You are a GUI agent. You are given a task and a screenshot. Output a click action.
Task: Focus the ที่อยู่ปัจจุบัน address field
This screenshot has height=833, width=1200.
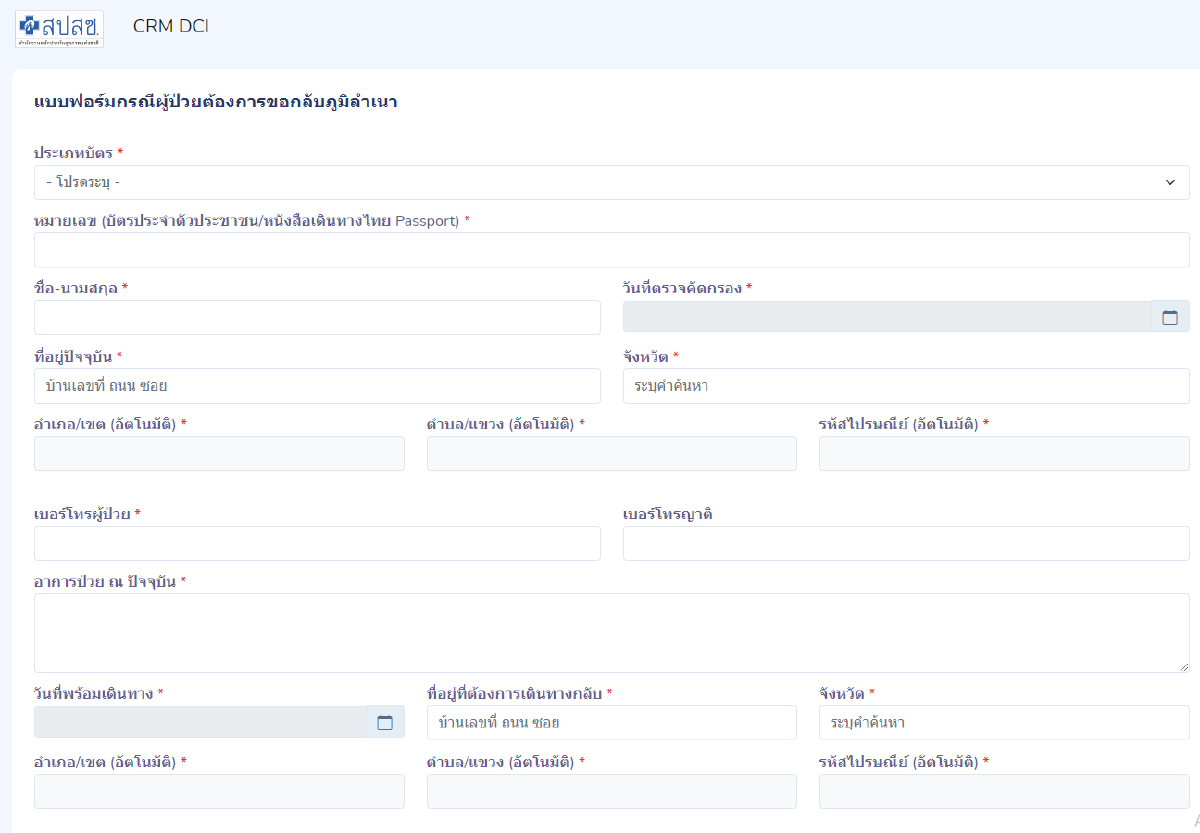(x=317, y=386)
